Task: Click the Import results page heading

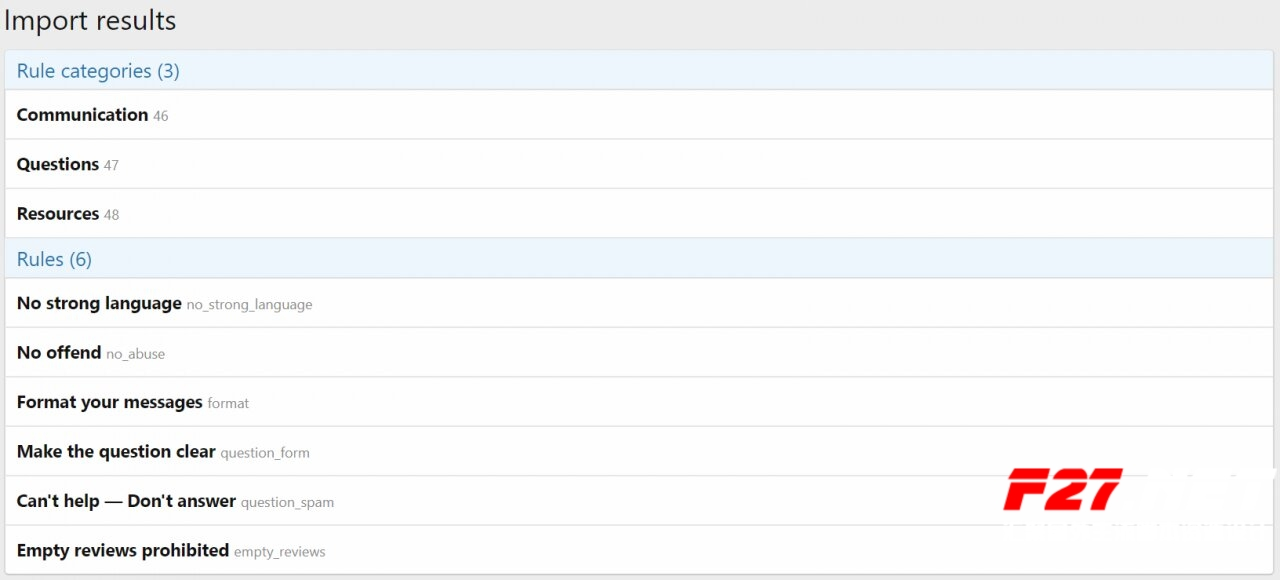Action: pos(90,21)
